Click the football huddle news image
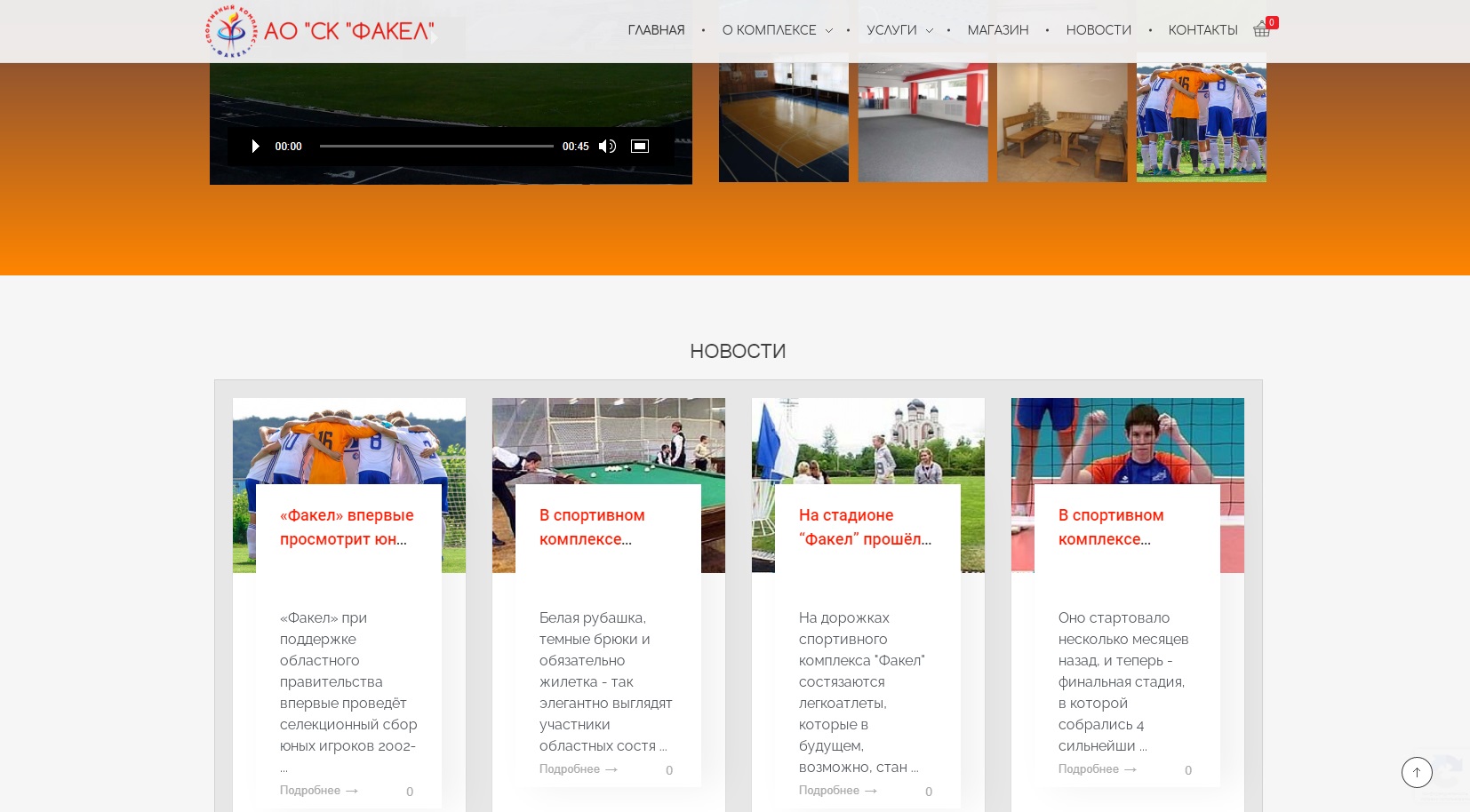 [349, 441]
